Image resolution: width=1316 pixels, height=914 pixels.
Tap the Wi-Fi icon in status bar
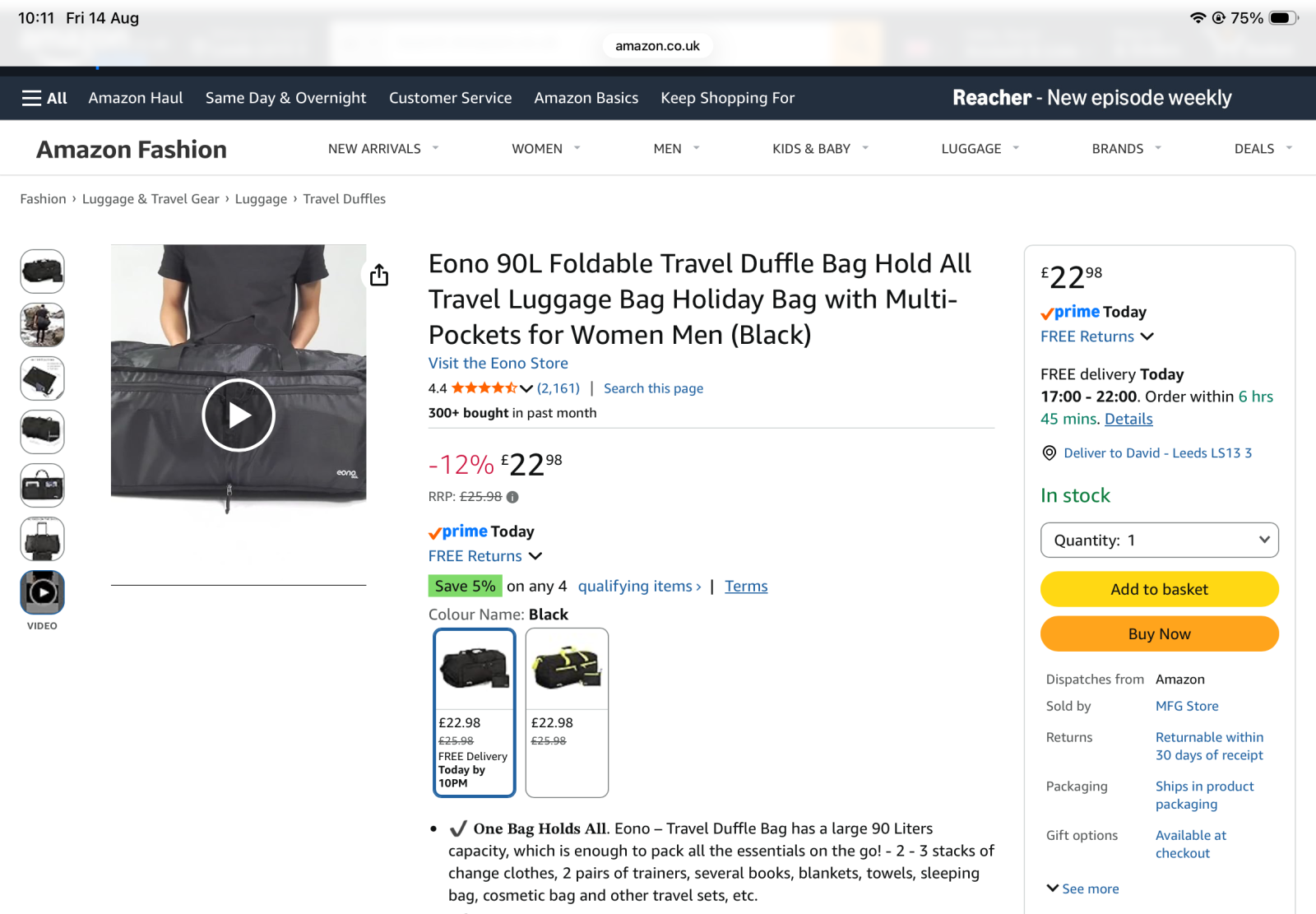pyautogui.click(x=1198, y=18)
